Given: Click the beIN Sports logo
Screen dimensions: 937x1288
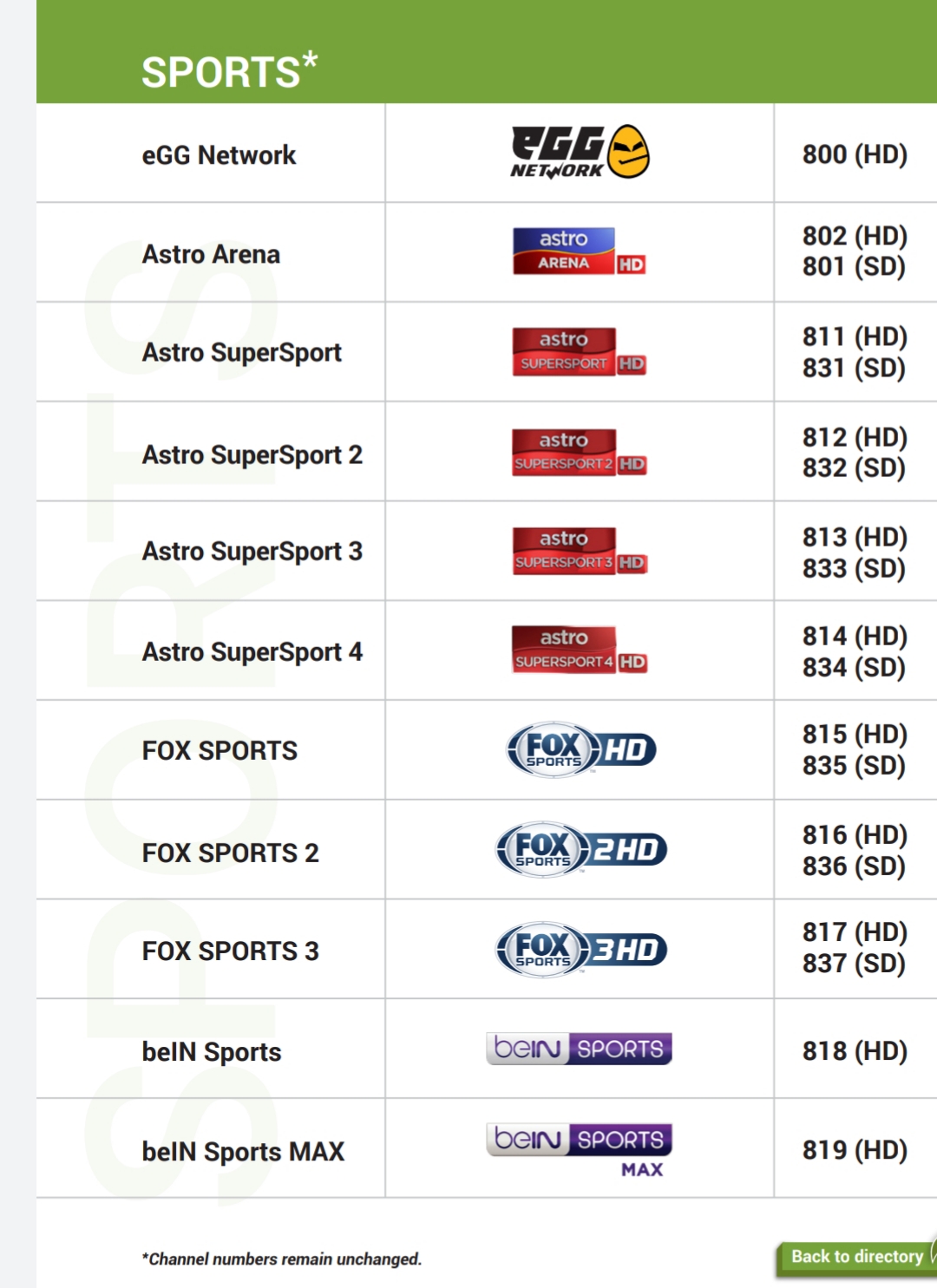Looking at the screenshot, I should coord(580,1048).
